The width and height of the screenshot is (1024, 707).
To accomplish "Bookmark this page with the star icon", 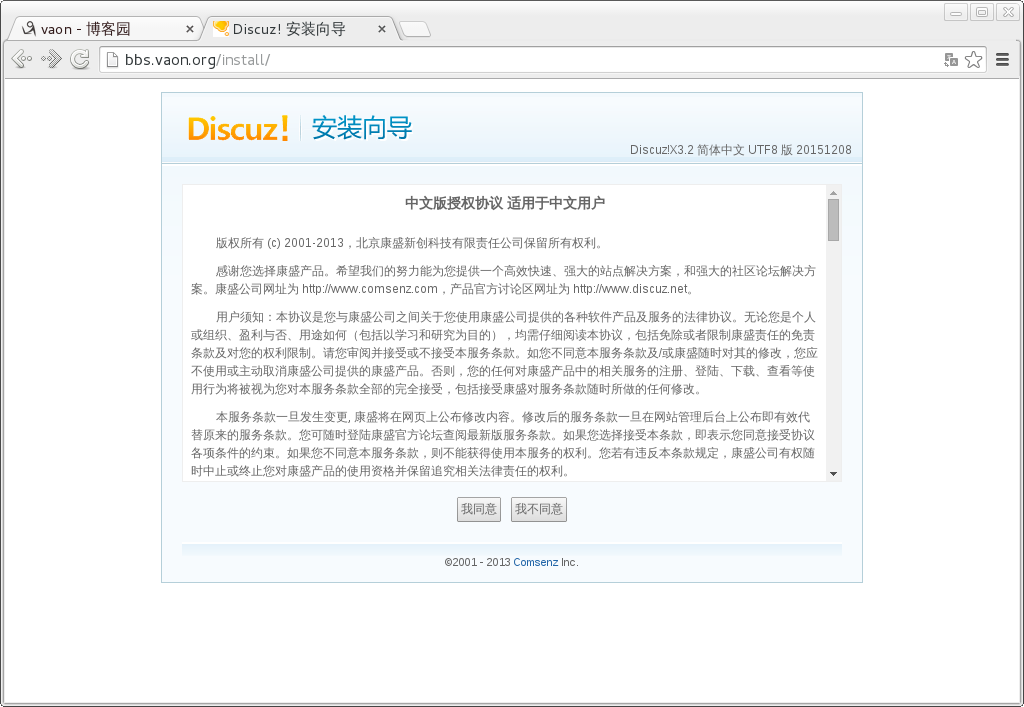I will pos(974,60).
